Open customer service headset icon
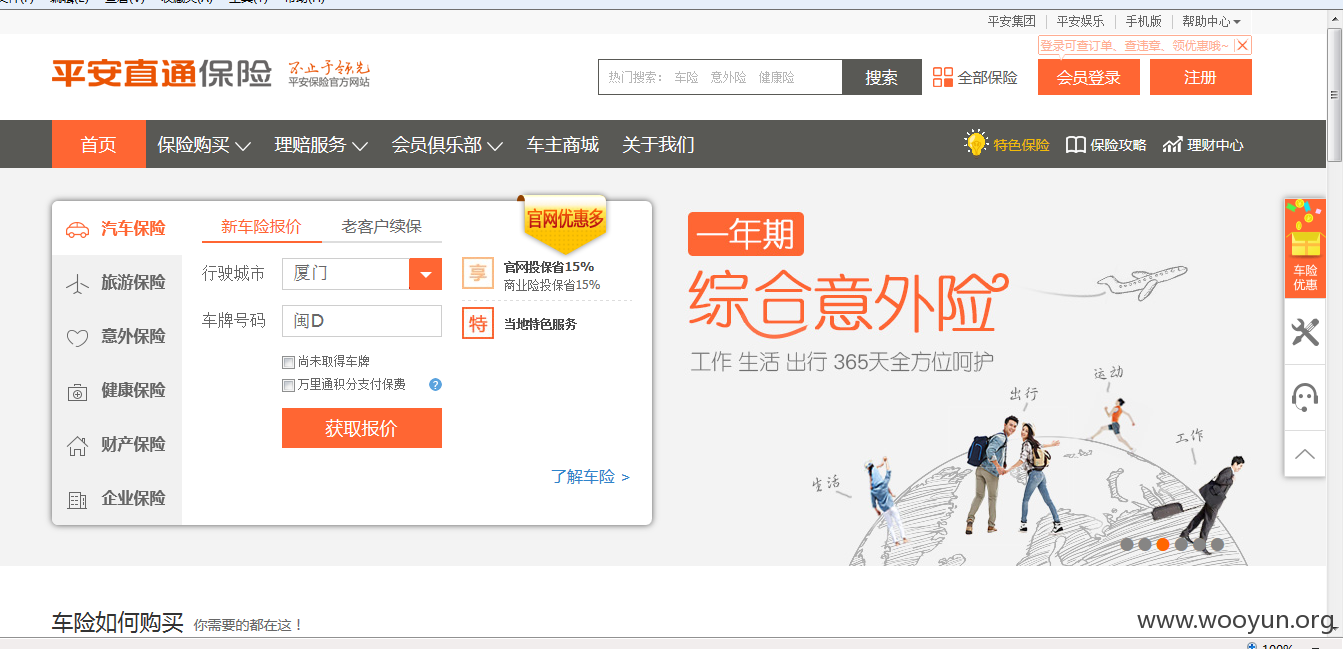 pyautogui.click(x=1305, y=397)
